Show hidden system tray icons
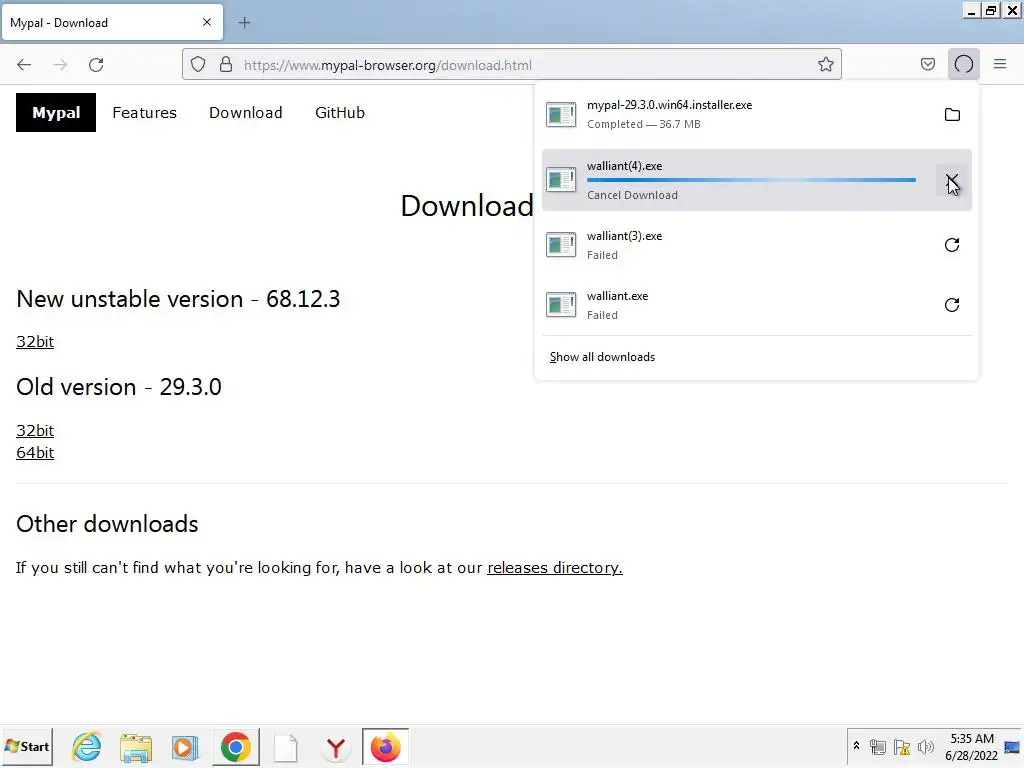Image resolution: width=1024 pixels, height=768 pixels. coord(856,746)
